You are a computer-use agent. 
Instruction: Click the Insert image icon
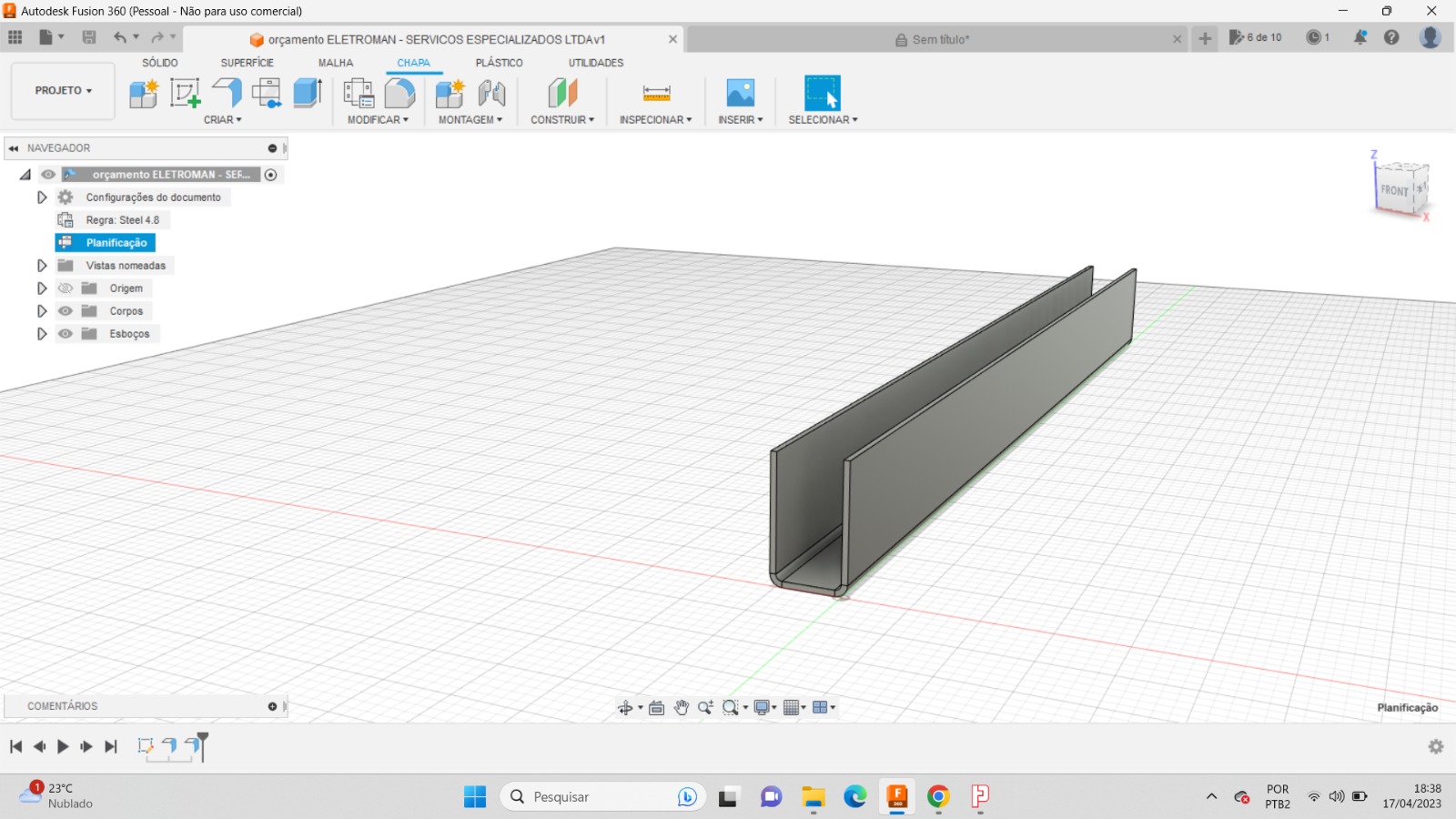coord(740,93)
